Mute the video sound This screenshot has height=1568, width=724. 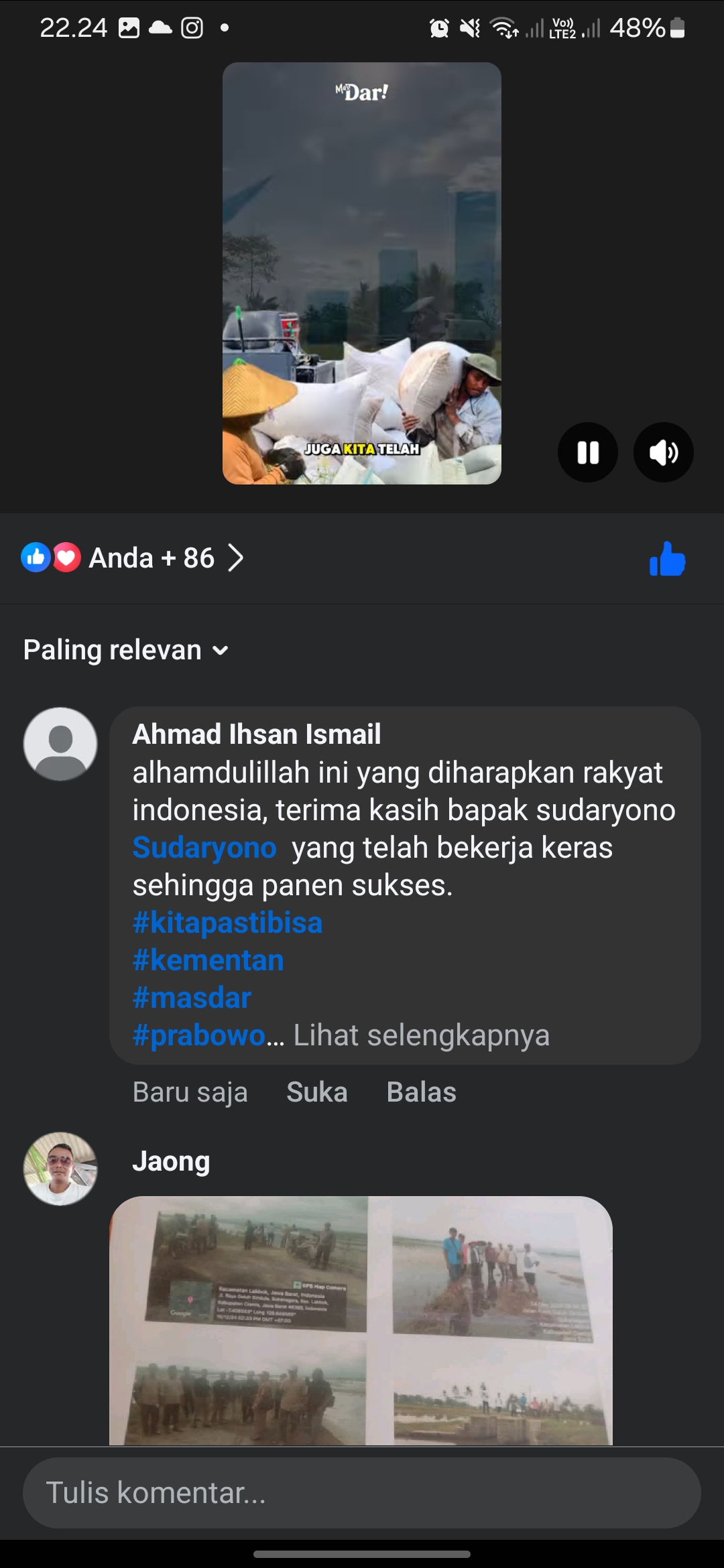coord(664,452)
